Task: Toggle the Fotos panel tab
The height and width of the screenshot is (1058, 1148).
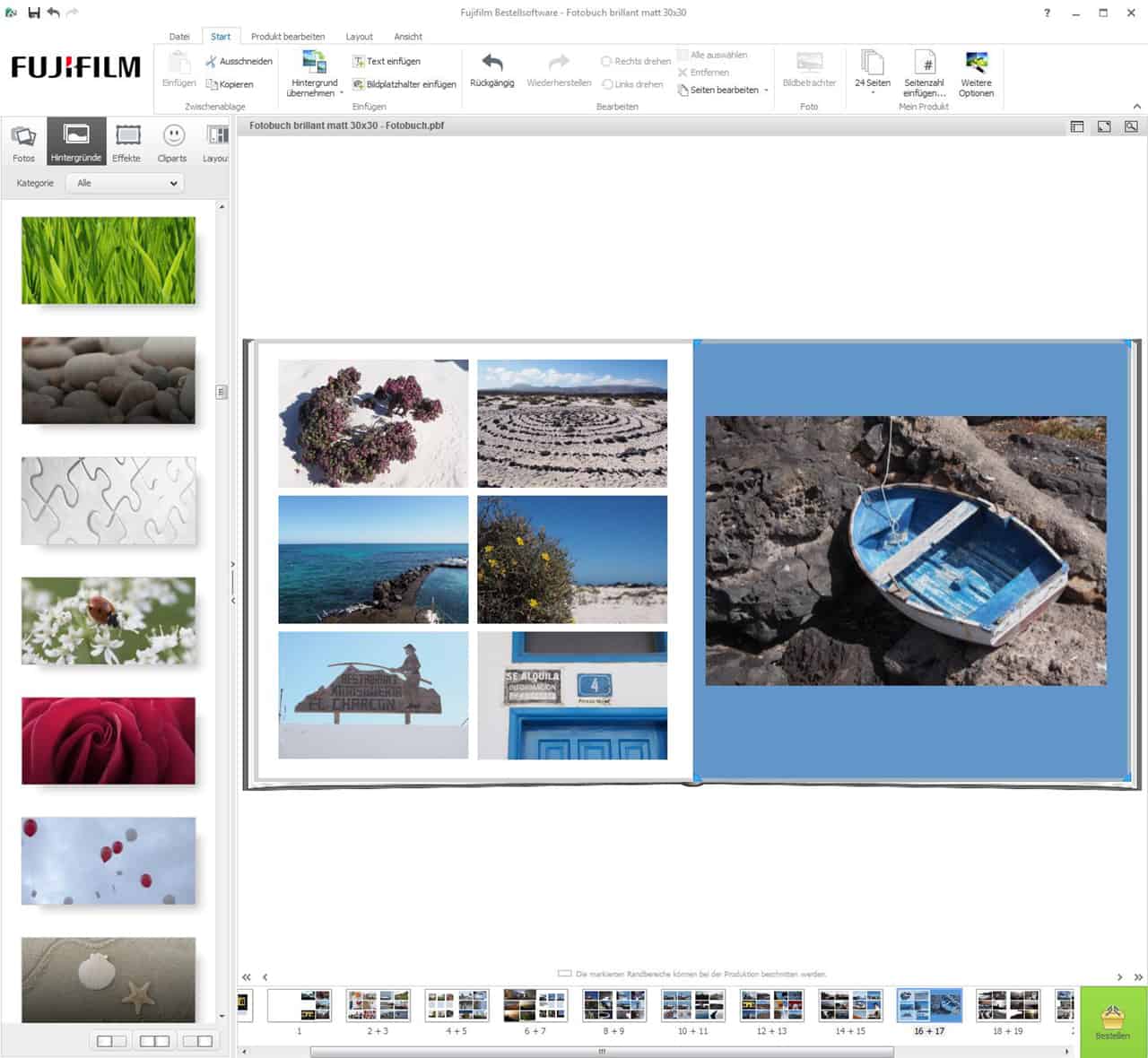Action: pos(24,143)
